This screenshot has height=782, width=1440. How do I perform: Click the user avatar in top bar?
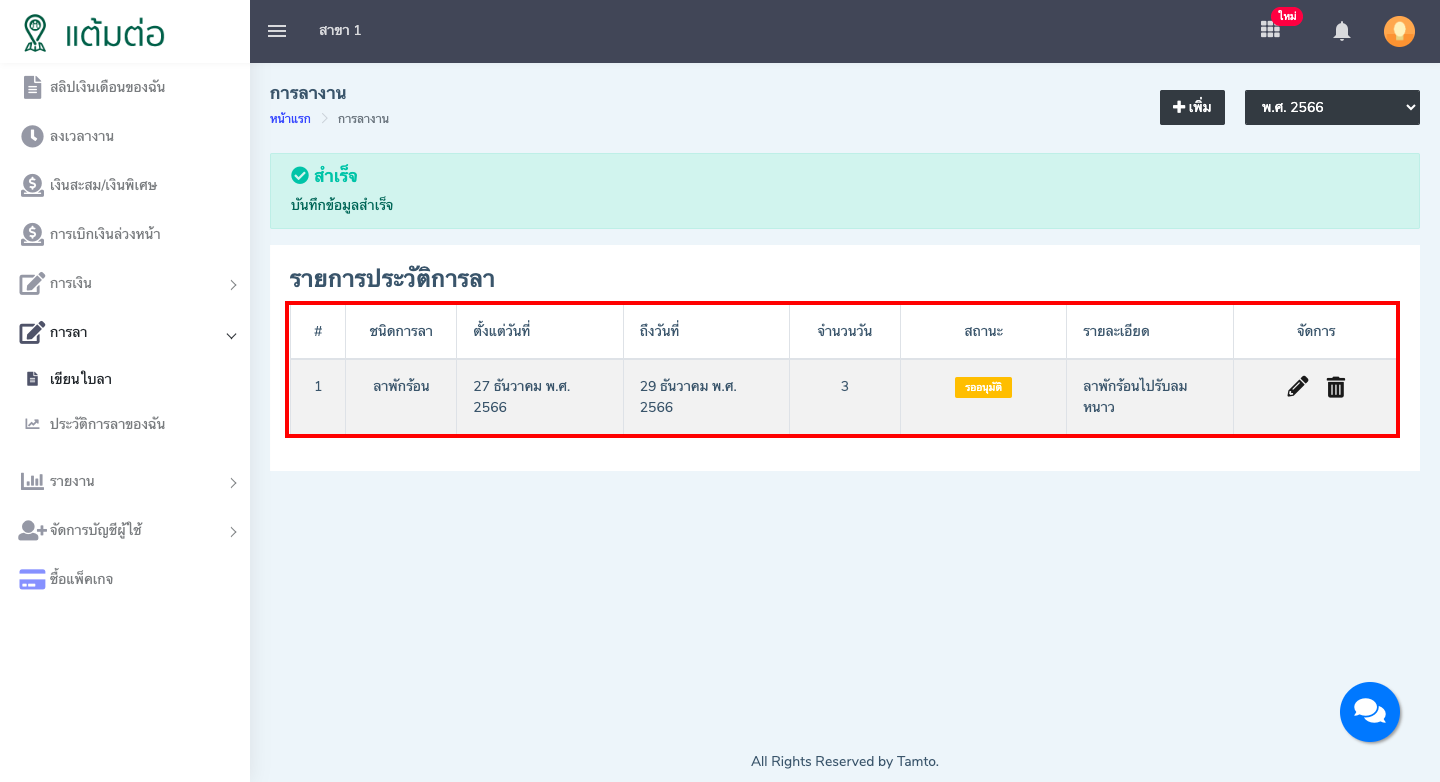tap(1399, 31)
